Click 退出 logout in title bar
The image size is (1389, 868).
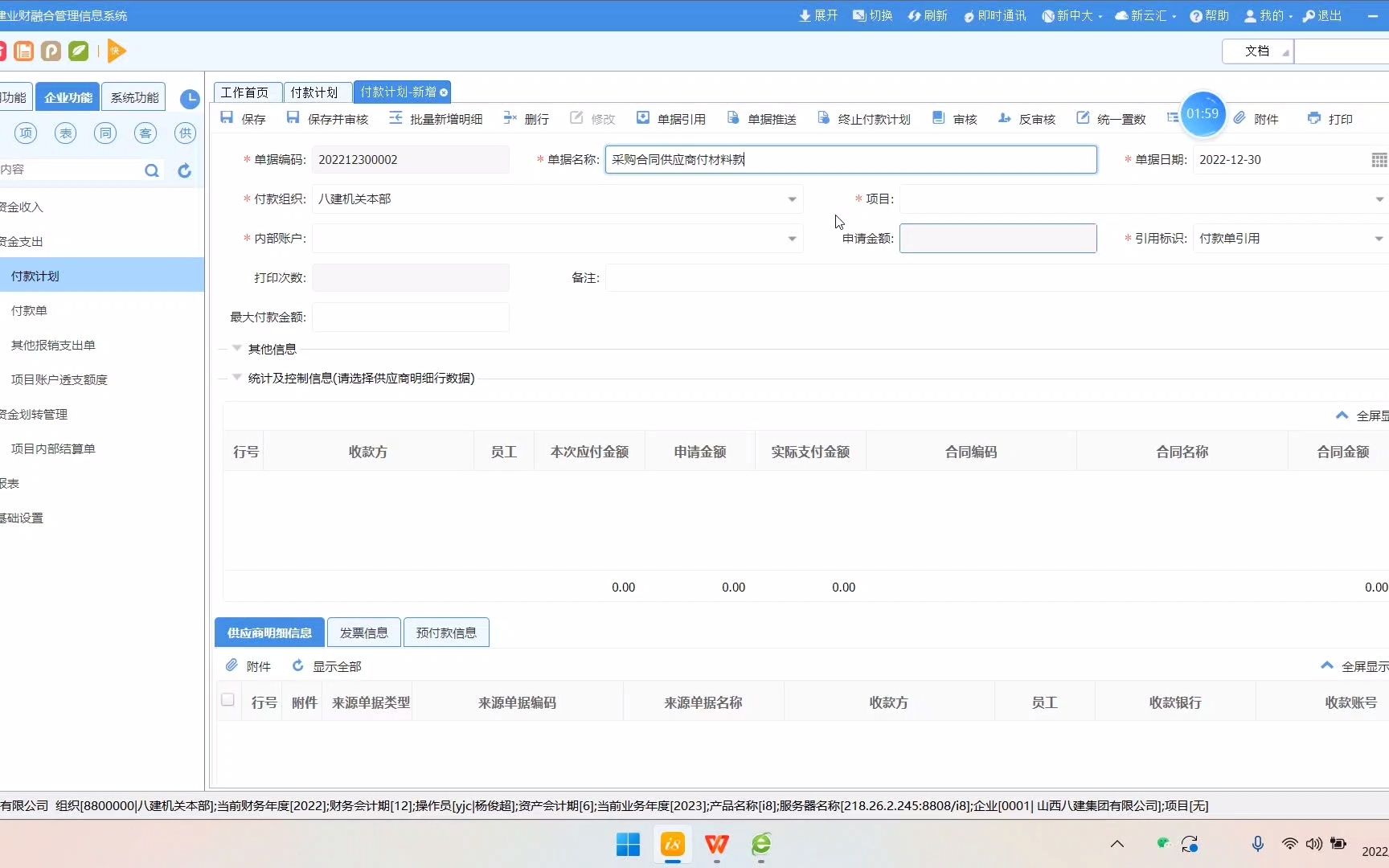click(1321, 15)
